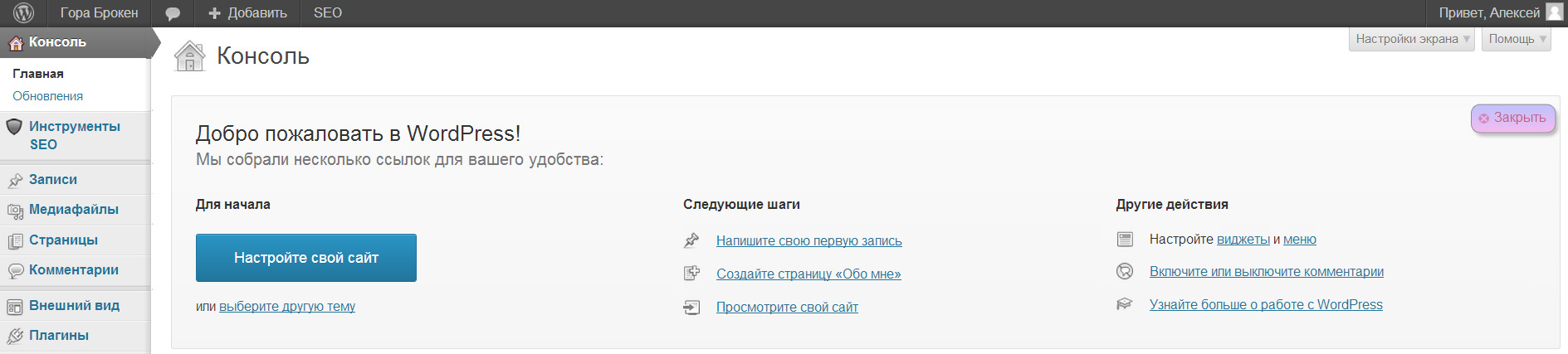This screenshot has width=1568, height=354.
Task: Dismiss welcome panel with Закрыть
Action: (1513, 119)
